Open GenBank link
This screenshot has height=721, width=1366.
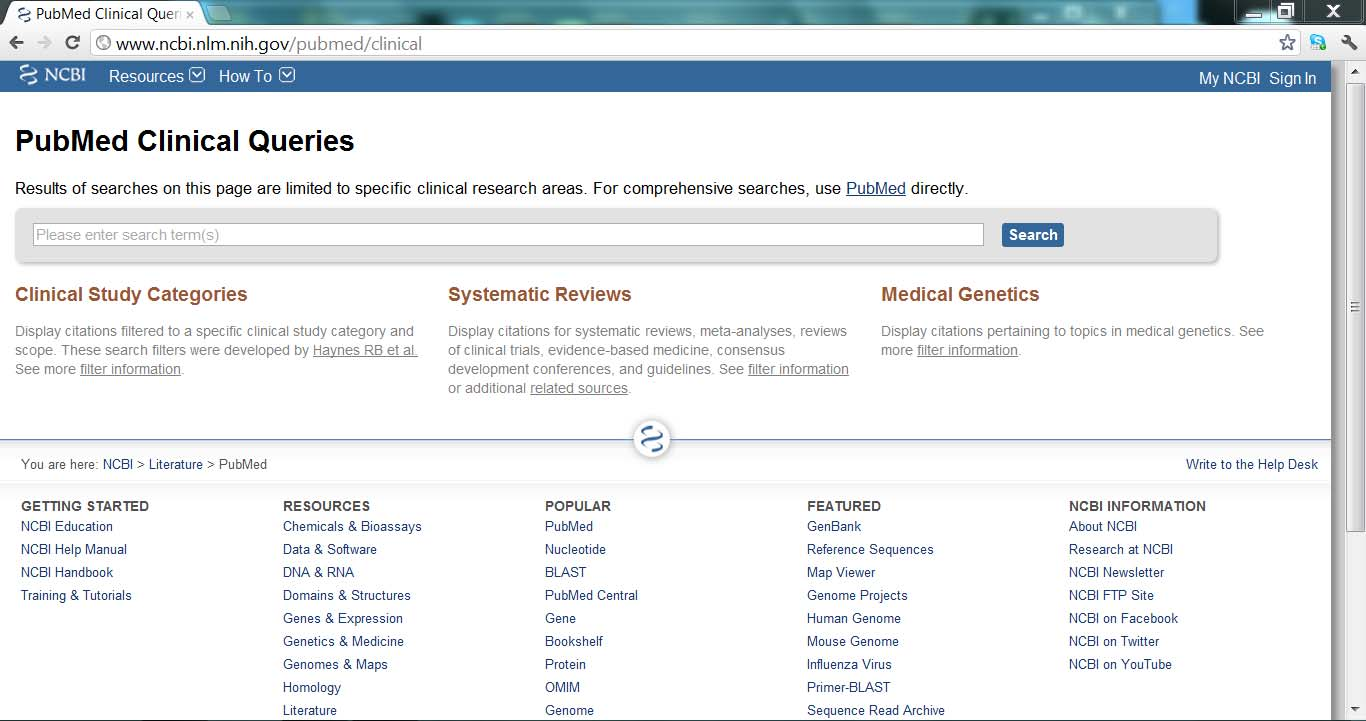tap(834, 526)
